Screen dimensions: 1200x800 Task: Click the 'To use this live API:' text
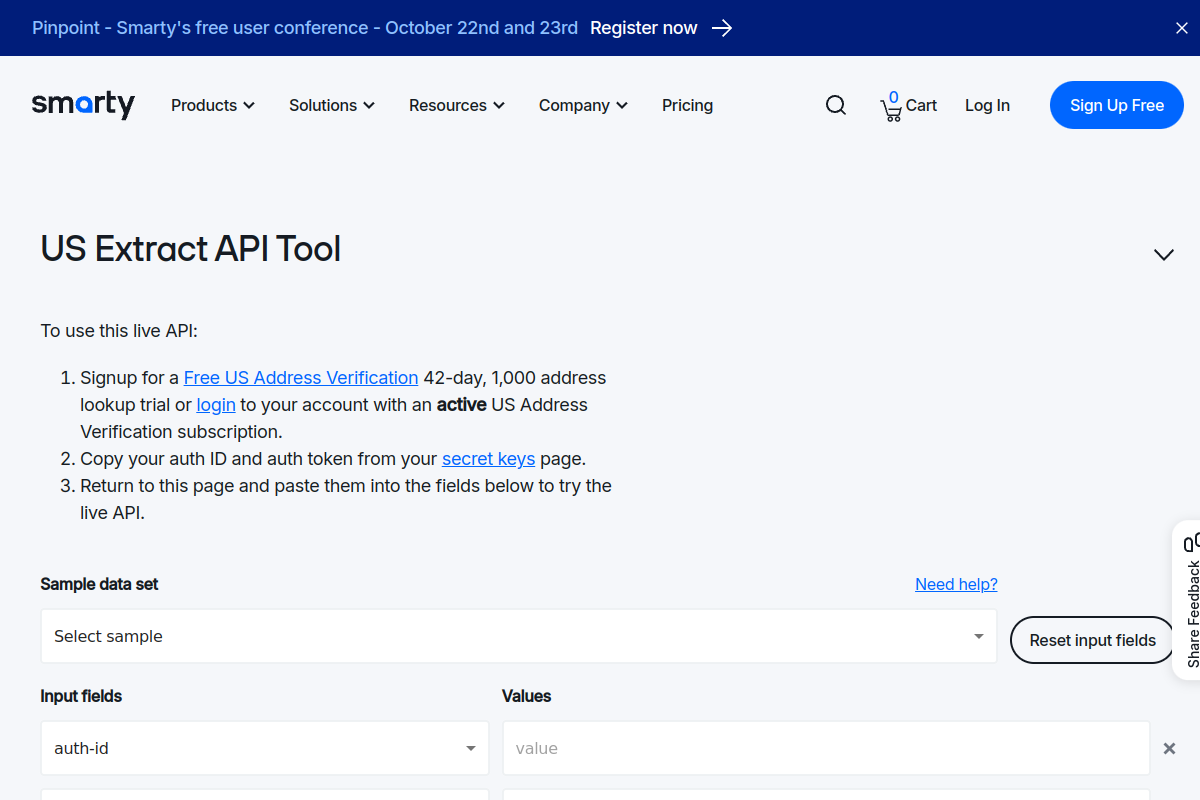tap(119, 331)
